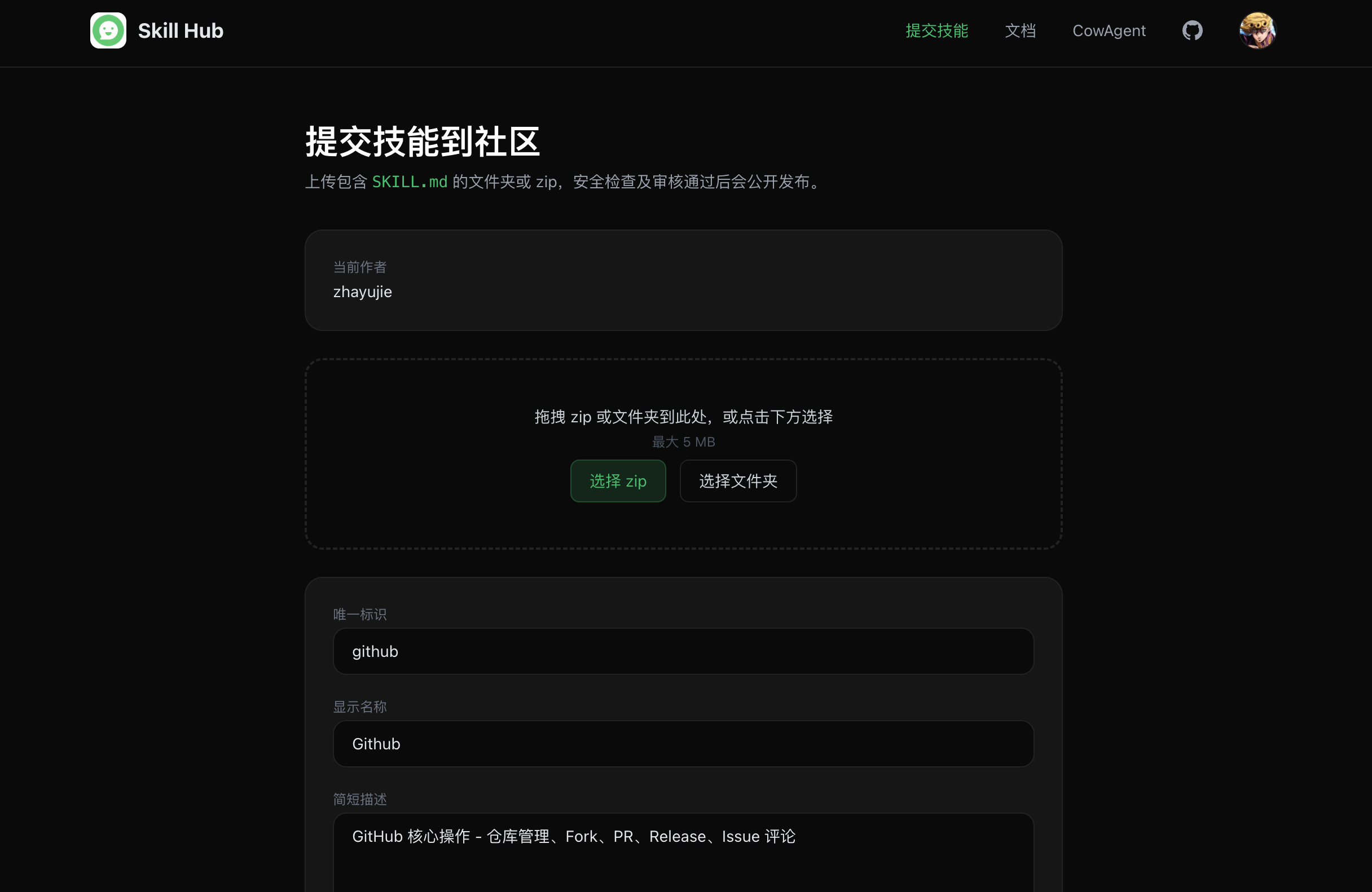The image size is (1372, 892).
Task: Open the CowAgent link
Action: (1109, 30)
